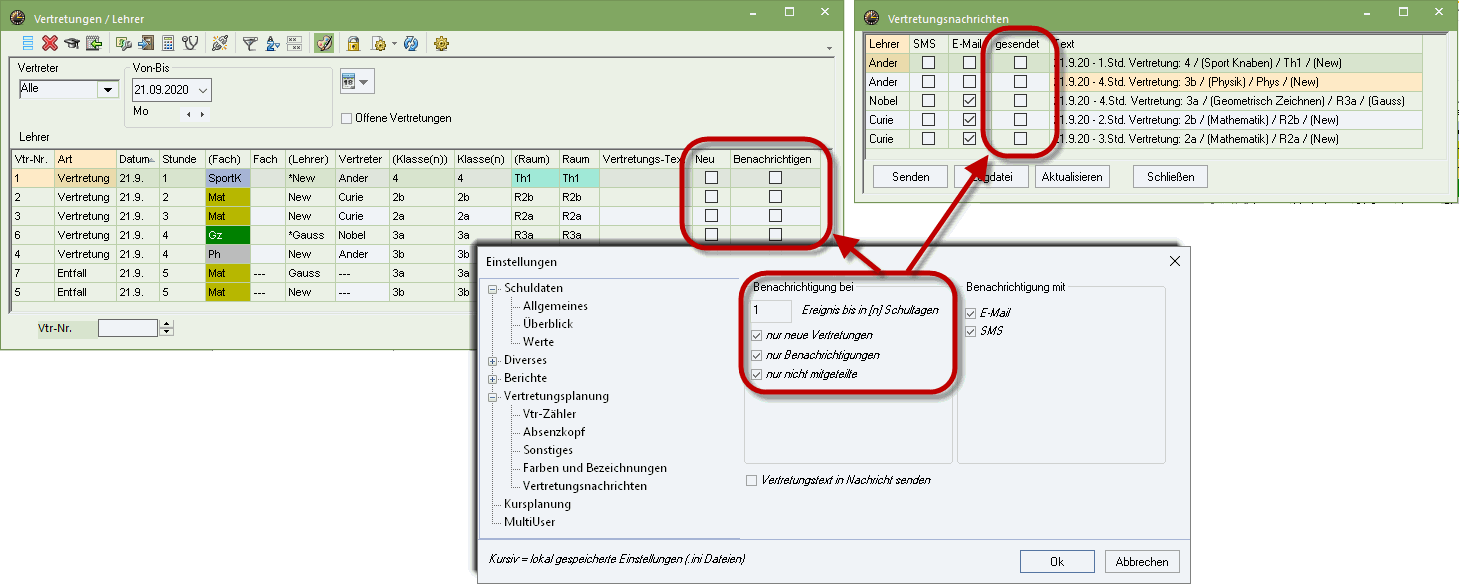
Task: Click the blue refresh arrows icon
Action: (x=410, y=43)
